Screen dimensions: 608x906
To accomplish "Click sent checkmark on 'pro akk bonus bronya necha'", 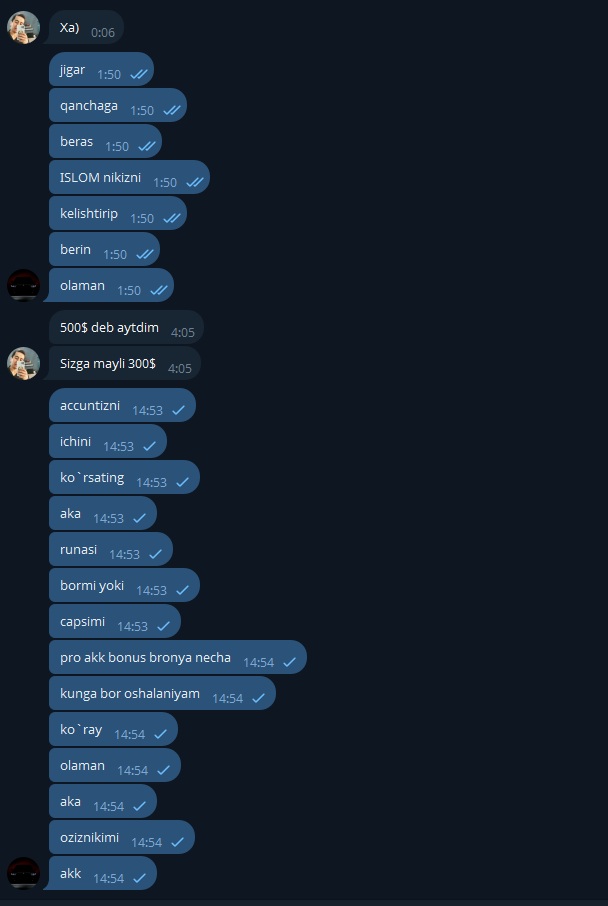I will click(290, 663).
